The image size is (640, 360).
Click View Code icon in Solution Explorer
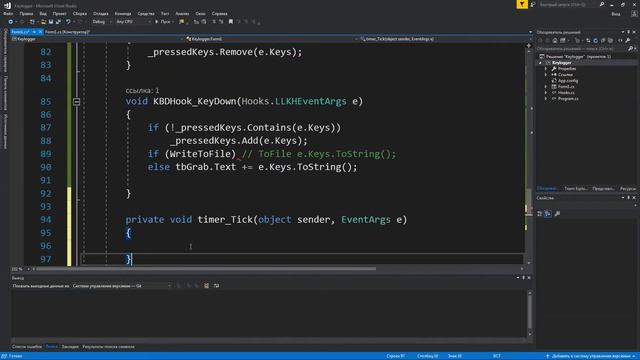click(620, 40)
